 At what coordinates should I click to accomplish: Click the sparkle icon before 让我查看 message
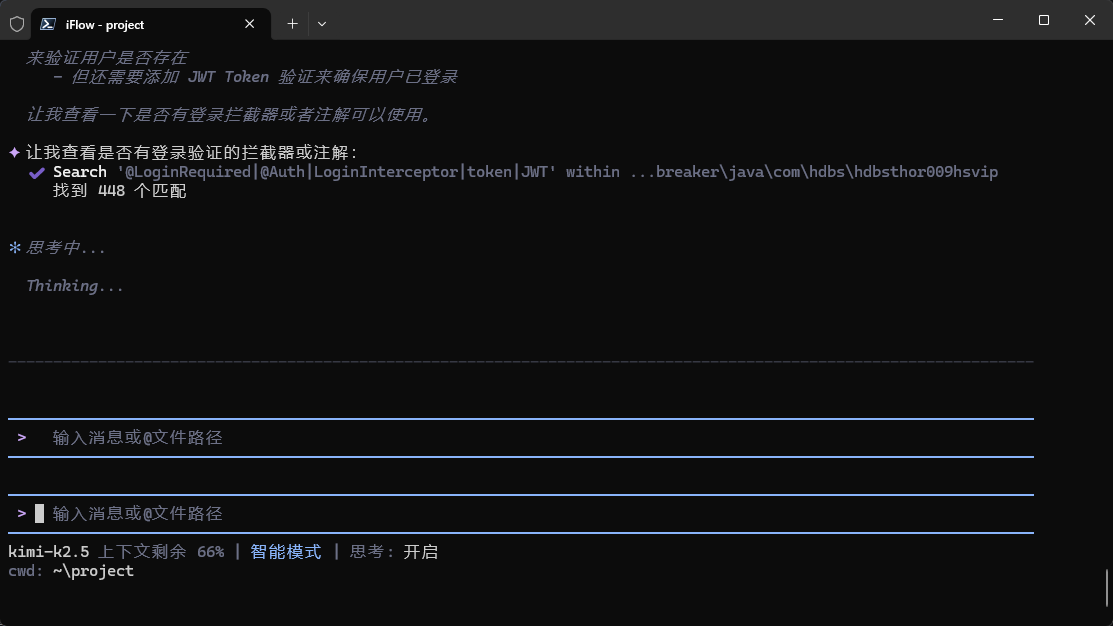click(14, 153)
